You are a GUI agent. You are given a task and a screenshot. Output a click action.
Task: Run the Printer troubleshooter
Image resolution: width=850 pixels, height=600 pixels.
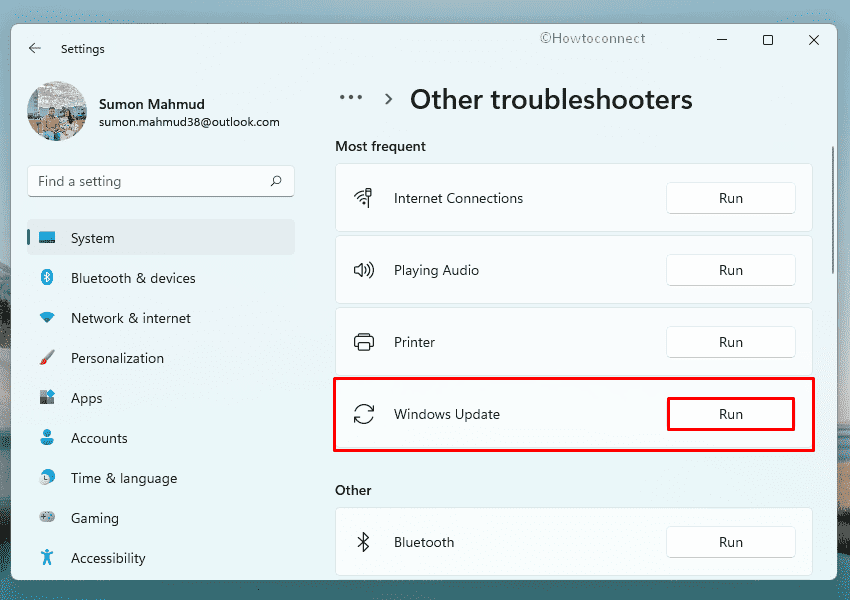coord(731,342)
